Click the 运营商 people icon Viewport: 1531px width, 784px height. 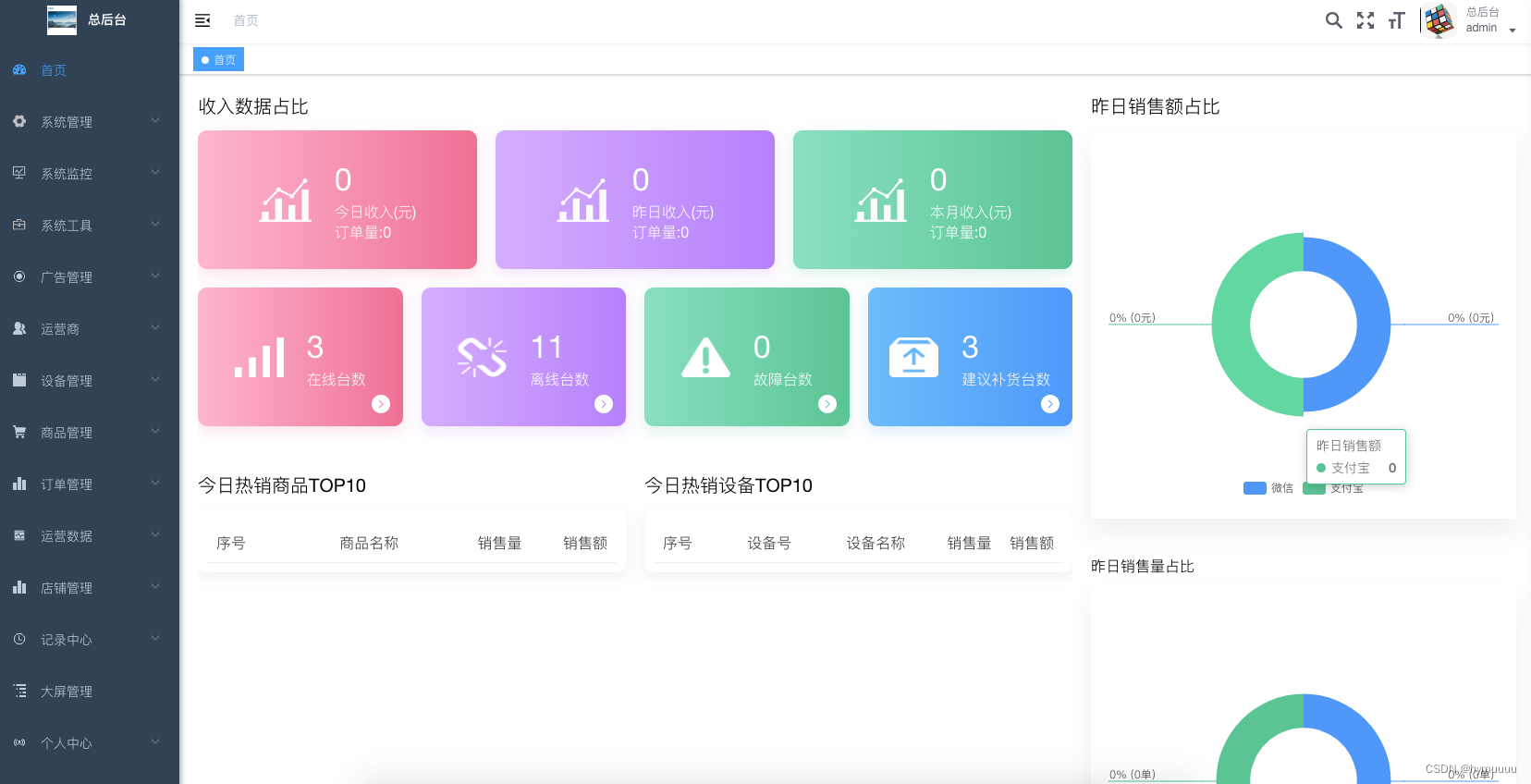19,328
